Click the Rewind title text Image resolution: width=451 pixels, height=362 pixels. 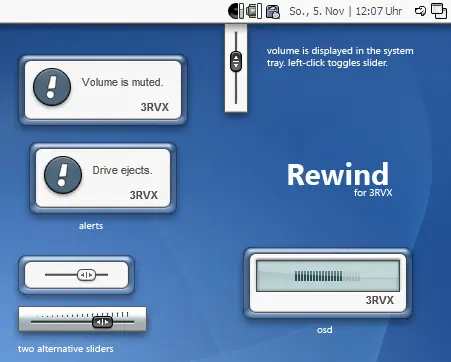pos(338,174)
